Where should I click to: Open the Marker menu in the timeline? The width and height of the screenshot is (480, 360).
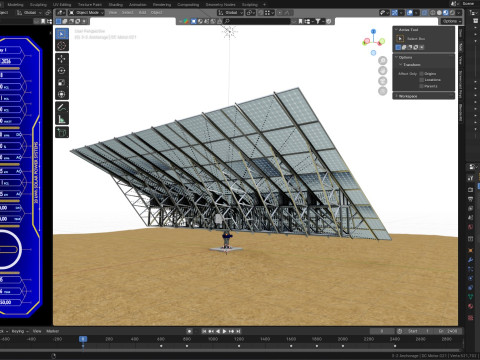point(53,331)
